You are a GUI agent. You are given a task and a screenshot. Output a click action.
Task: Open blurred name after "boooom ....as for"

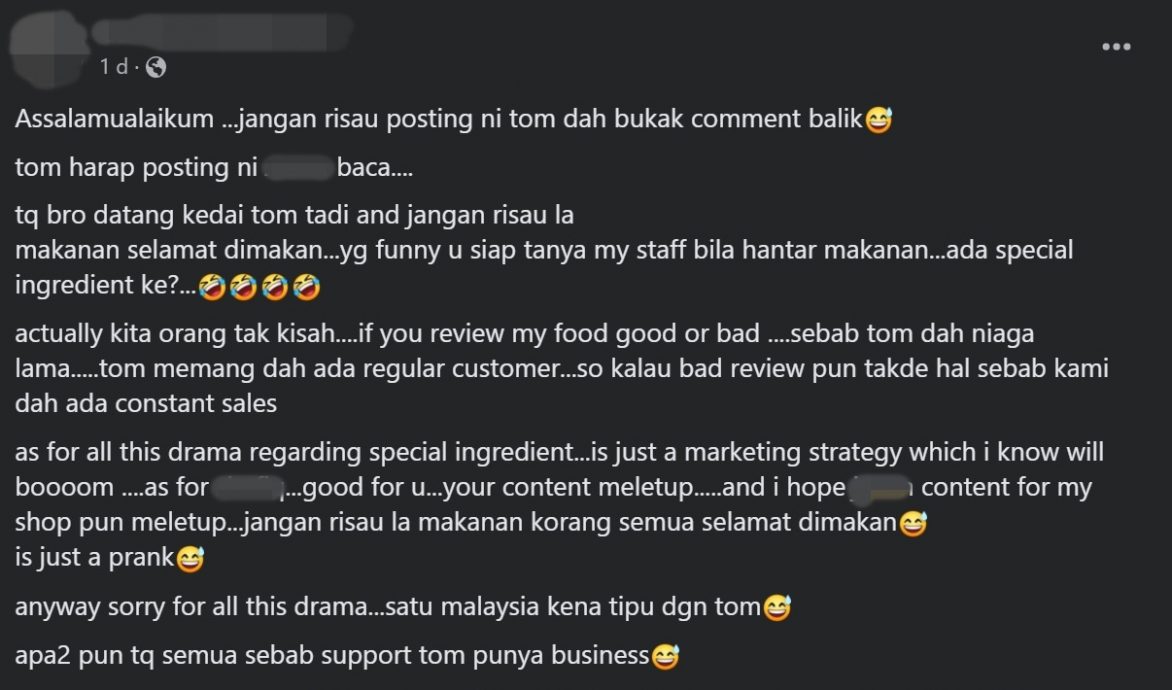[x=247, y=487]
